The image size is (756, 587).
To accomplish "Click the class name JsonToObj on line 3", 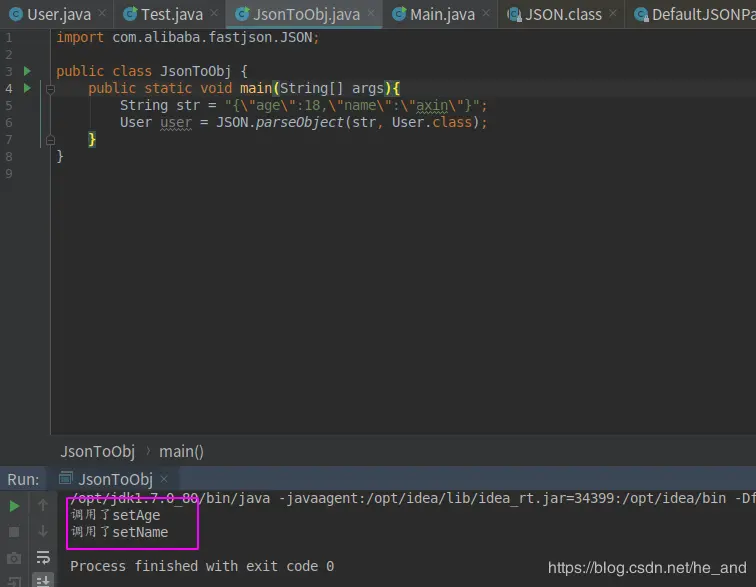I will point(195,71).
